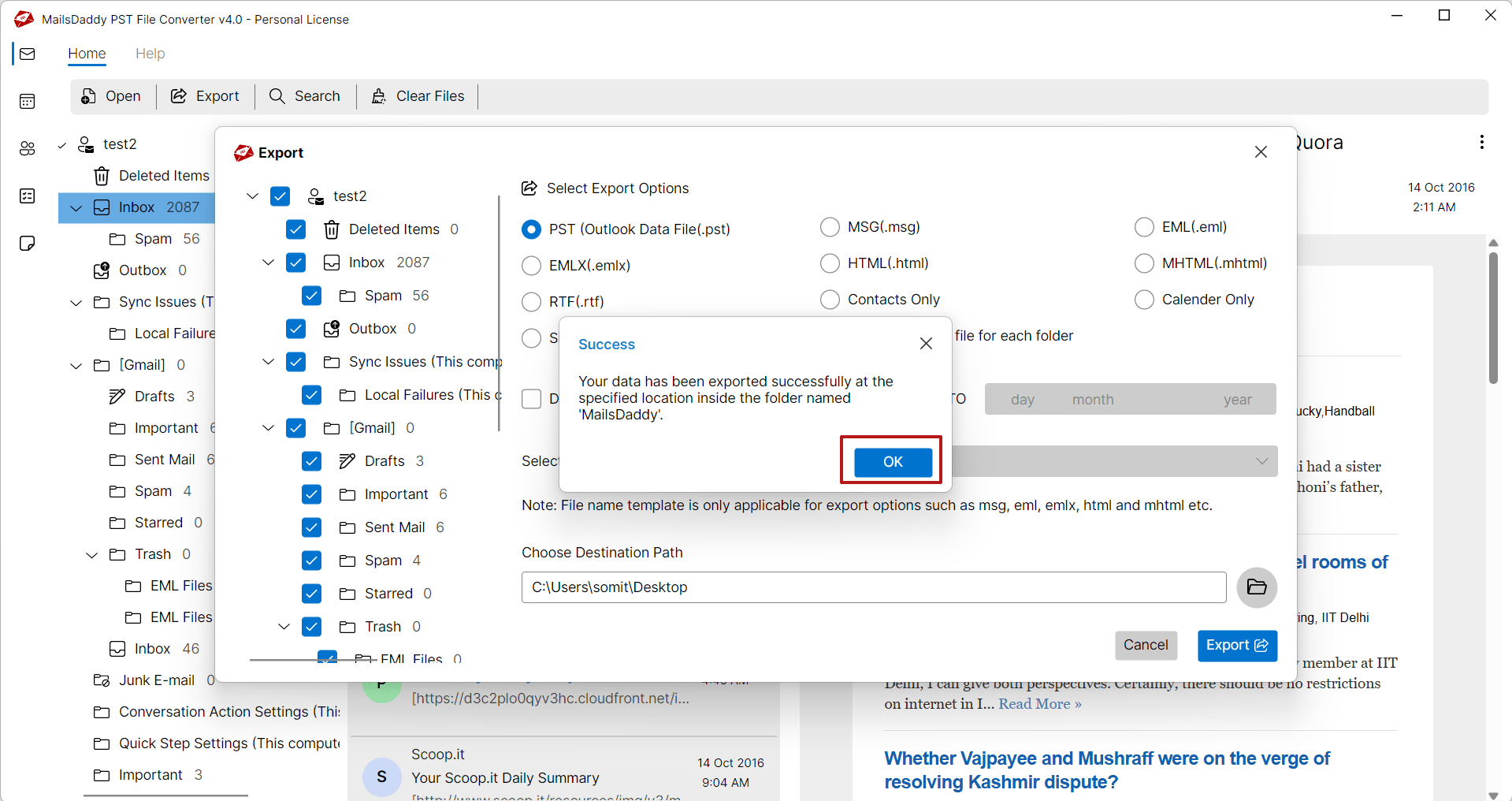Select Outbox folder in main pane
1512x801 pixels.
click(139, 270)
